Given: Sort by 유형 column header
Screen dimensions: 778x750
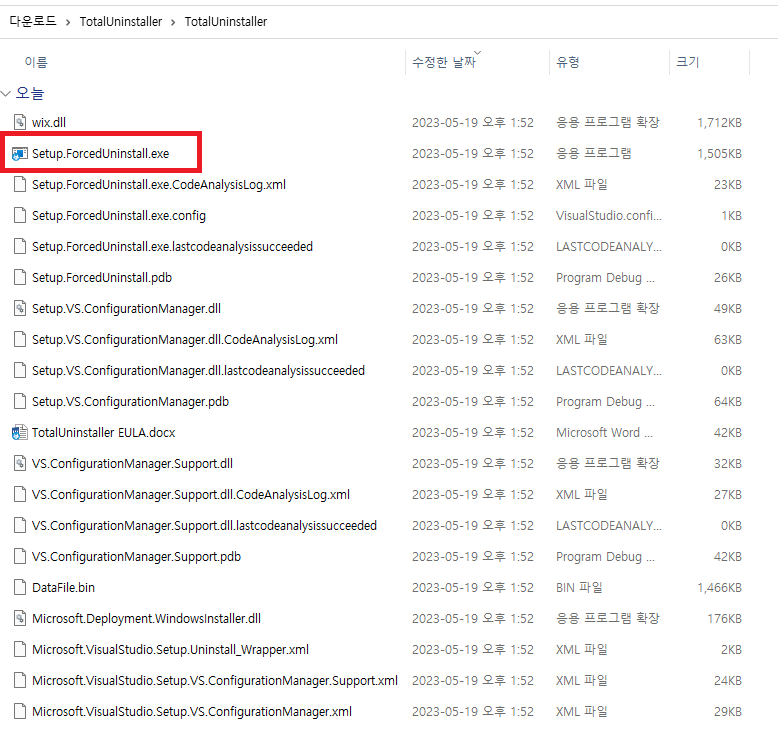Looking at the screenshot, I should point(568,62).
